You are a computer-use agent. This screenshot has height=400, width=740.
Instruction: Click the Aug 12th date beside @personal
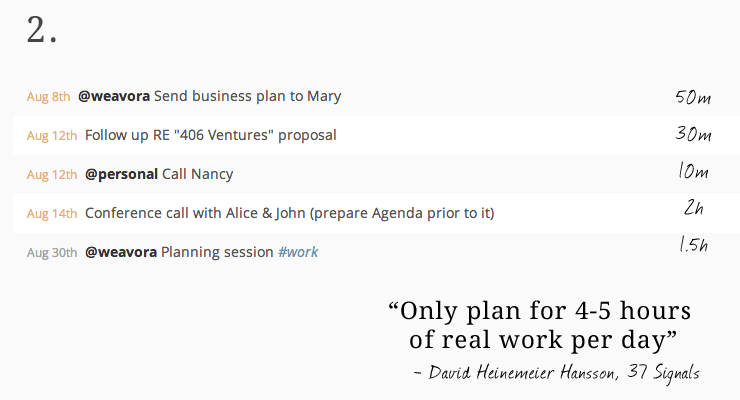[52, 175]
